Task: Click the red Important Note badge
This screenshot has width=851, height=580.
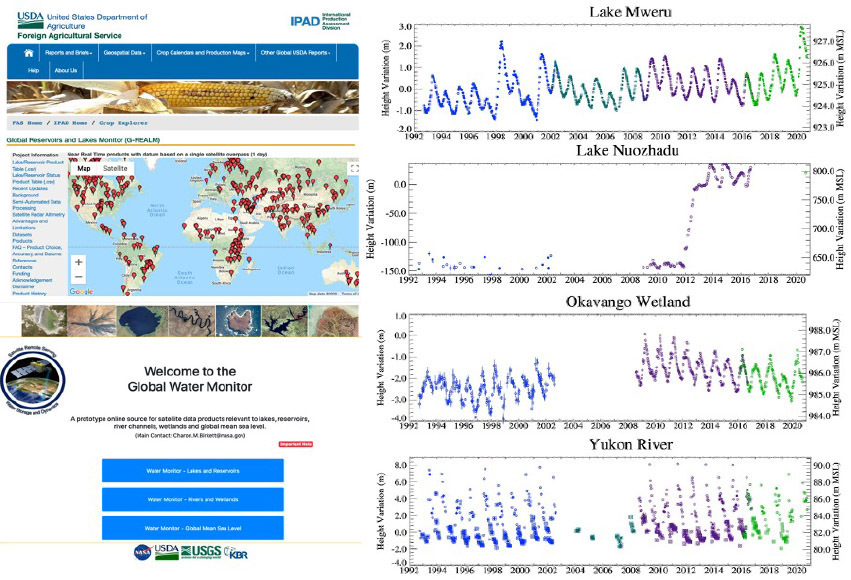Action: (x=296, y=444)
